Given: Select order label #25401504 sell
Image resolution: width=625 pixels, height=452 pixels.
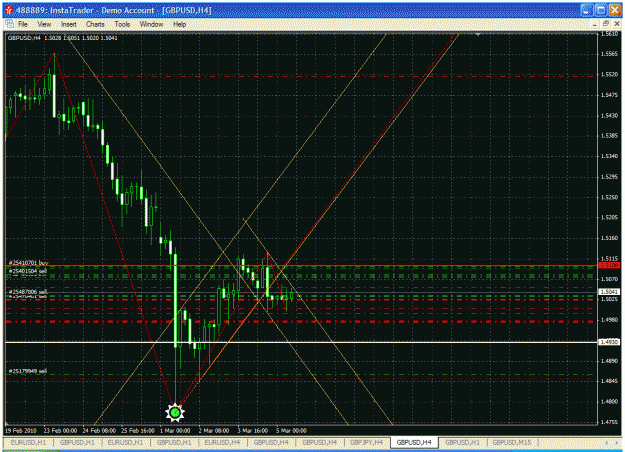Looking at the screenshot, I should tap(28, 271).
